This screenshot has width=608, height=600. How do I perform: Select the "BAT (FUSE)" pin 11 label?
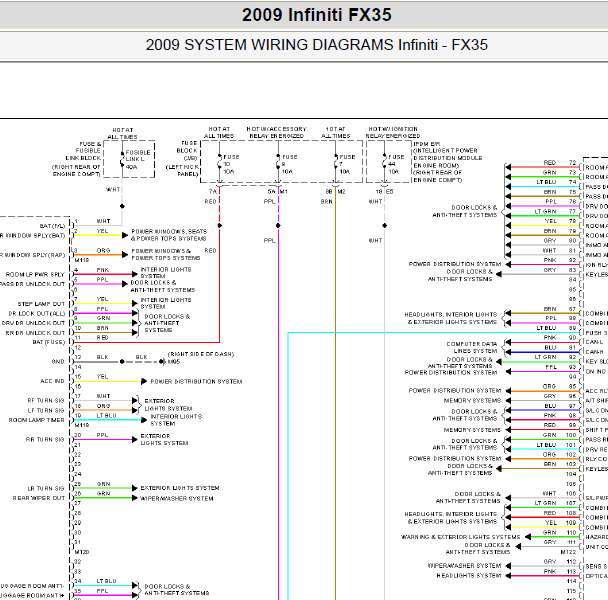pyautogui.click(x=48, y=342)
